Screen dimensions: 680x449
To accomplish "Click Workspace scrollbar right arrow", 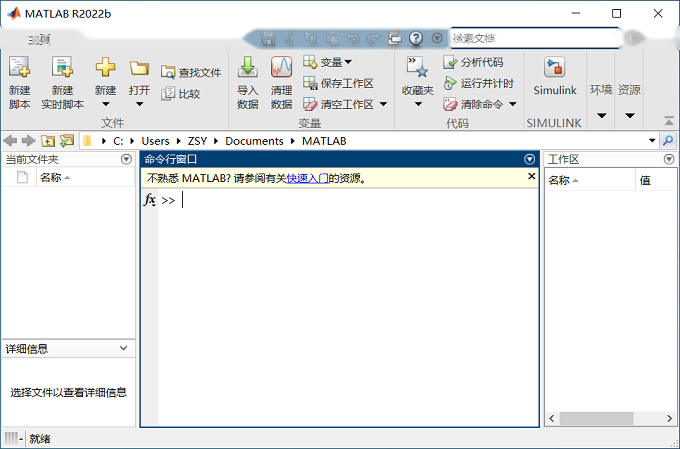I will [670, 418].
